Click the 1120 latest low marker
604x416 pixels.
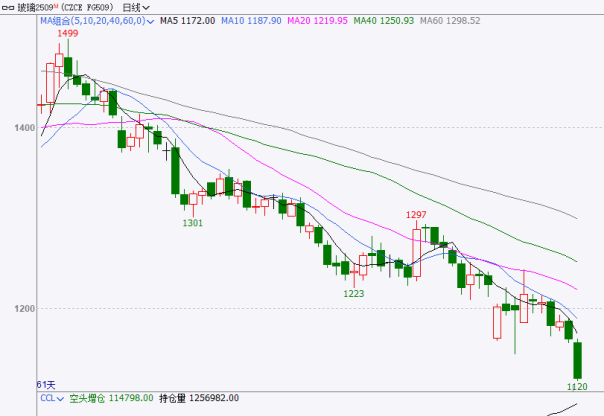[x=577, y=386]
